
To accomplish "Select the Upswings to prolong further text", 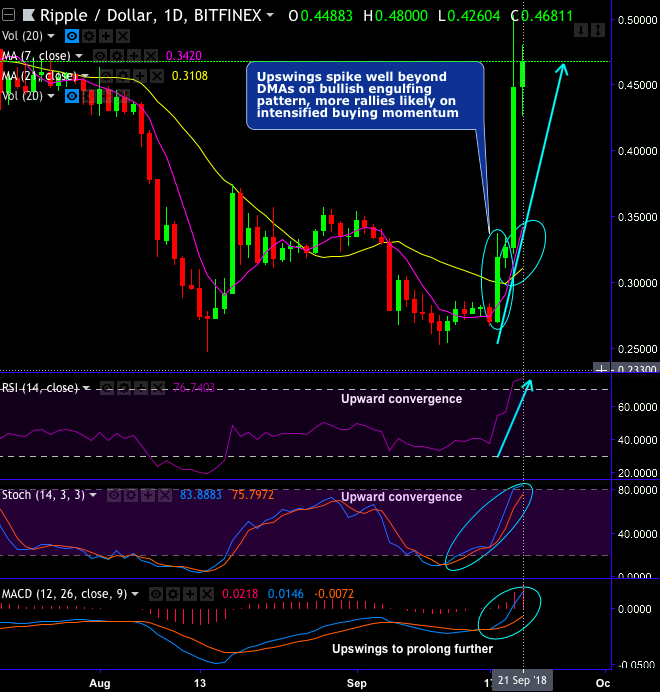I will [412, 649].
